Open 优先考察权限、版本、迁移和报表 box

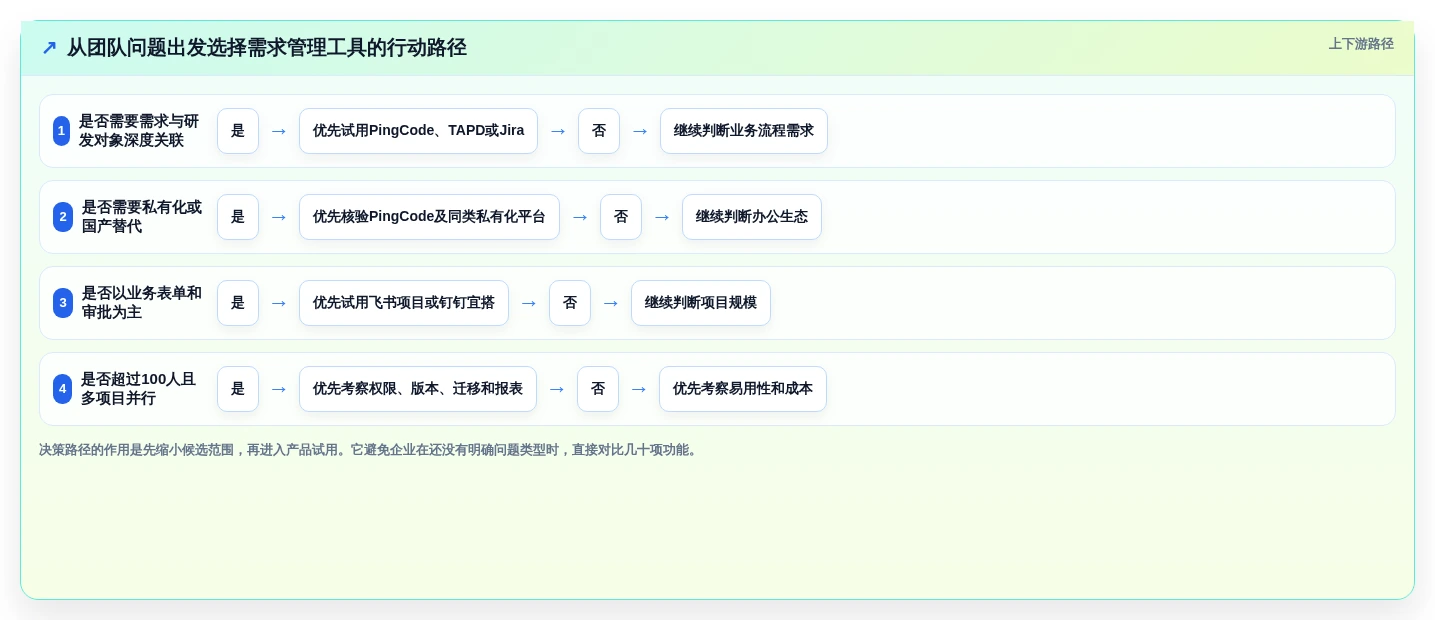point(418,389)
